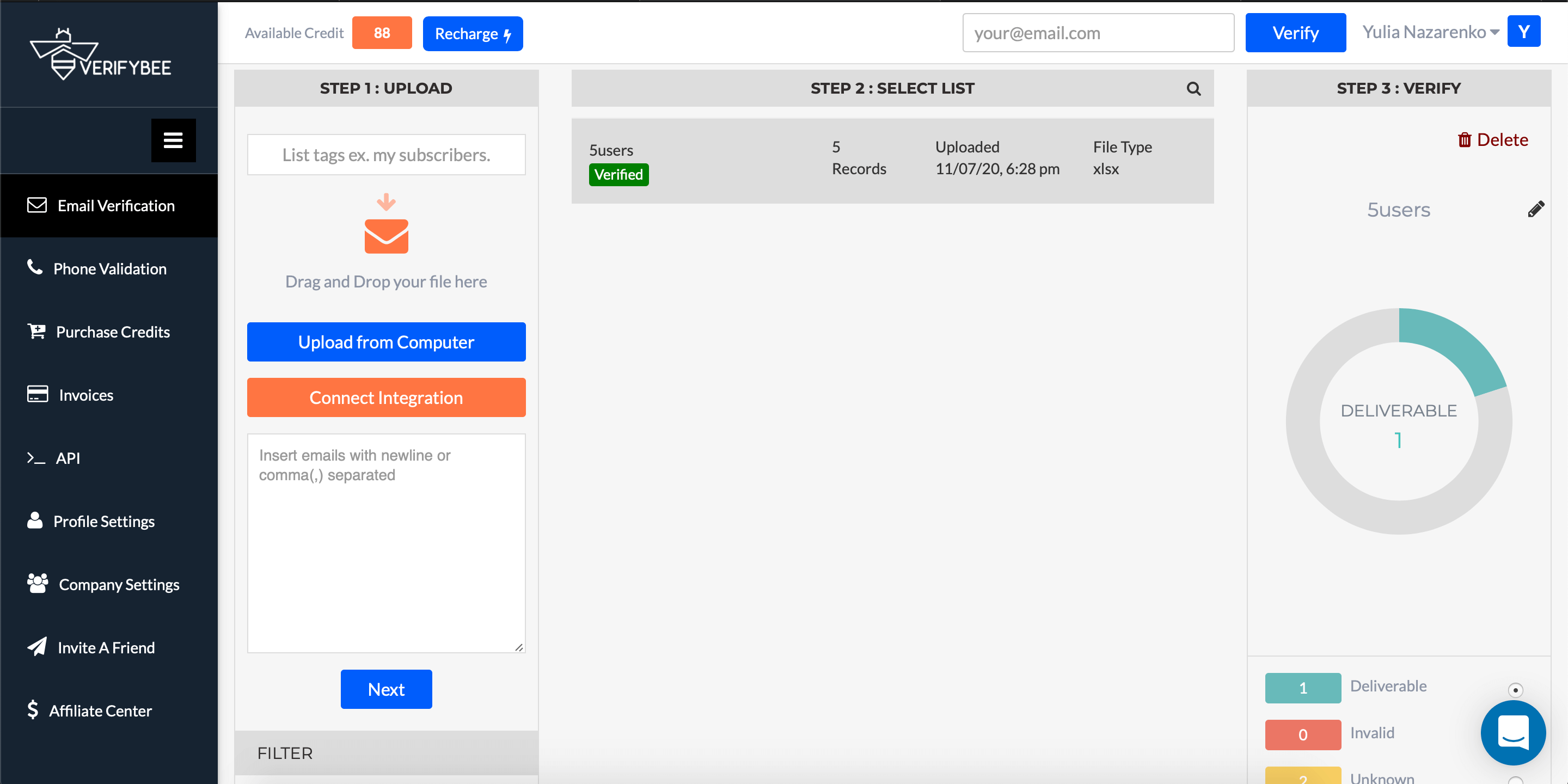This screenshot has height=784, width=1568.
Task: Open the FILTER section expander
Action: (x=387, y=752)
